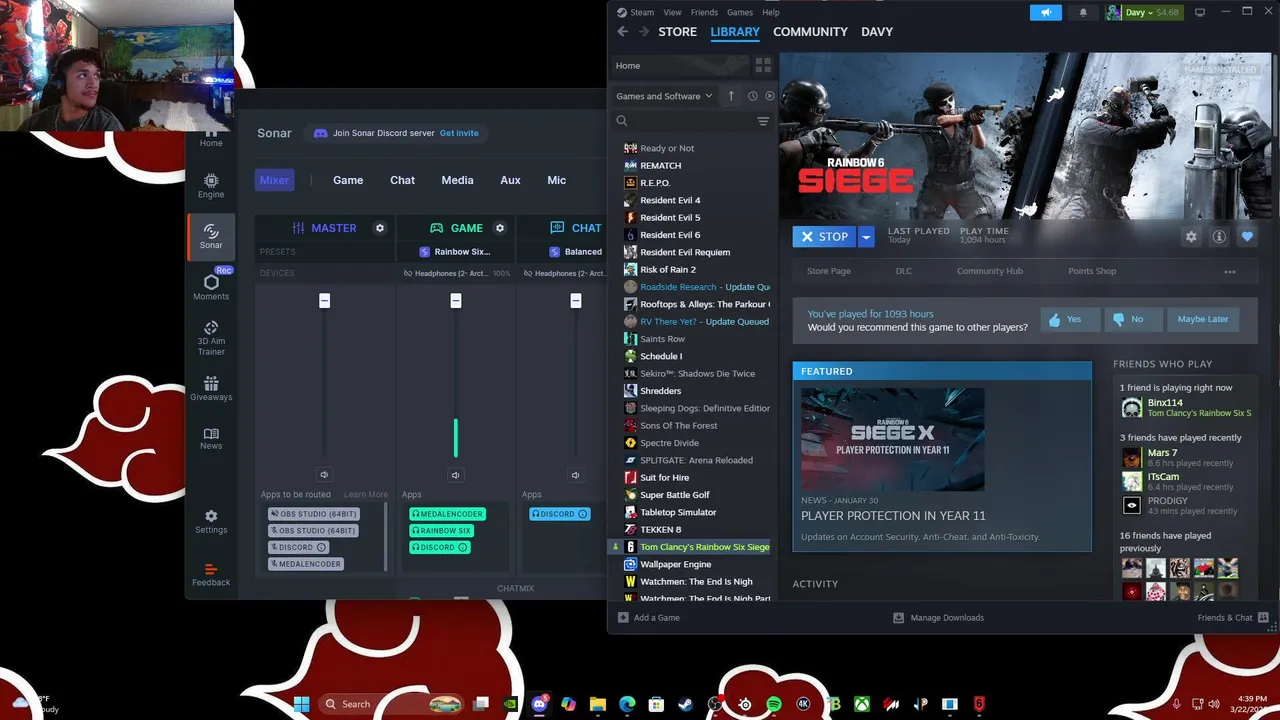Click STOP to close Rainbow Six Siege
1280x720 pixels.
click(825, 237)
